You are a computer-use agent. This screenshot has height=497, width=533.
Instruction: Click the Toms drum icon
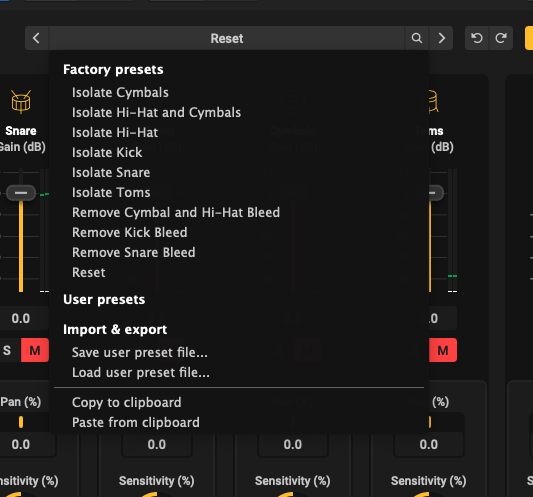[x=433, y=101]
